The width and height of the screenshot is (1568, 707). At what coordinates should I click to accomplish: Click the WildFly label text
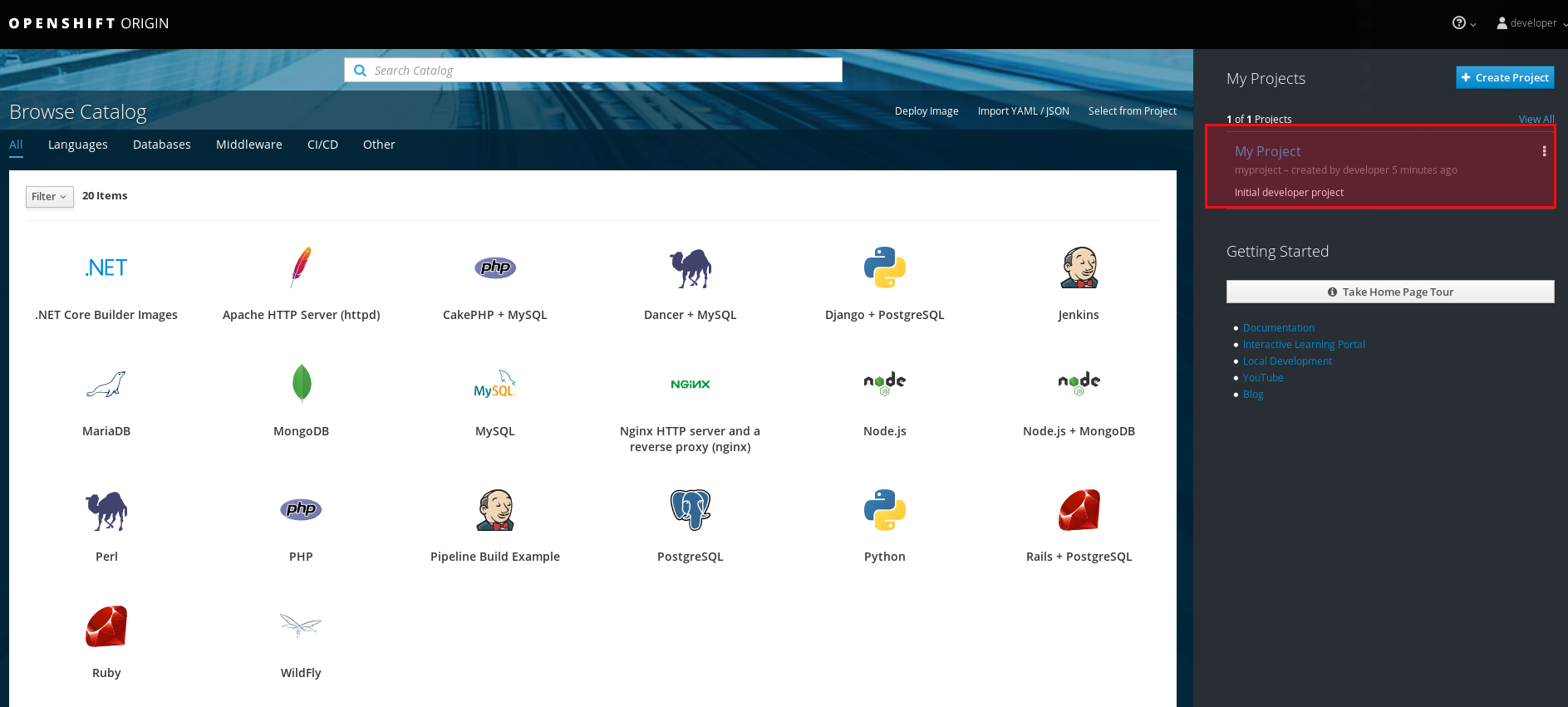click(x=301, y=673)
